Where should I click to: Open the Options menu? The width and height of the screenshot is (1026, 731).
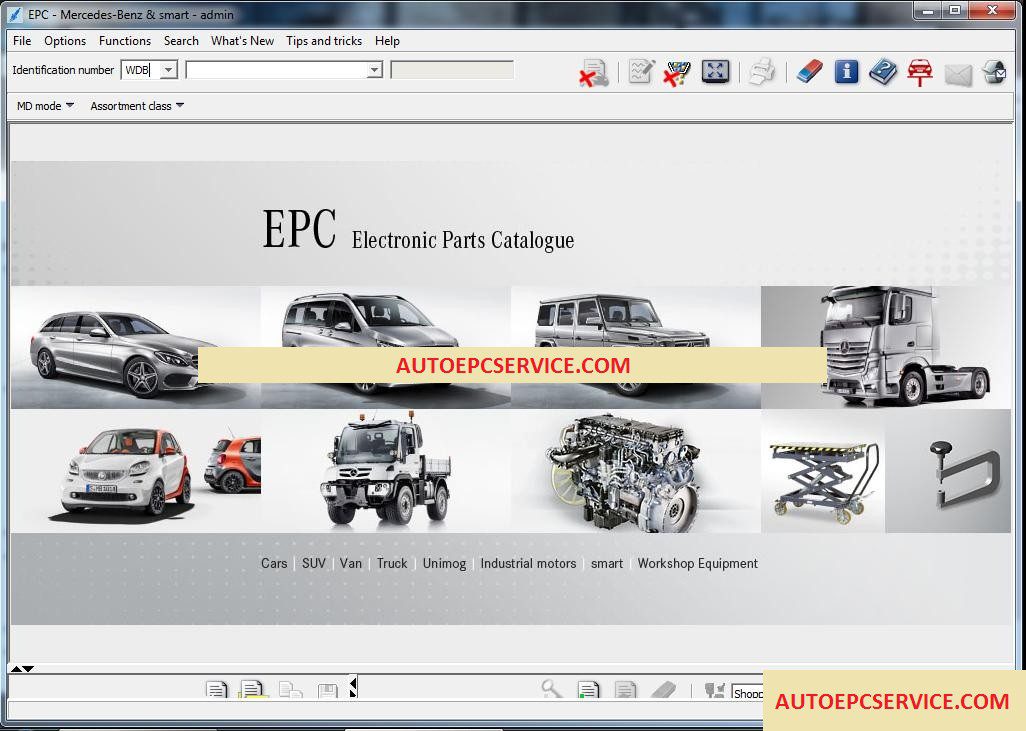pyautogui.click(x=65, y=41)
